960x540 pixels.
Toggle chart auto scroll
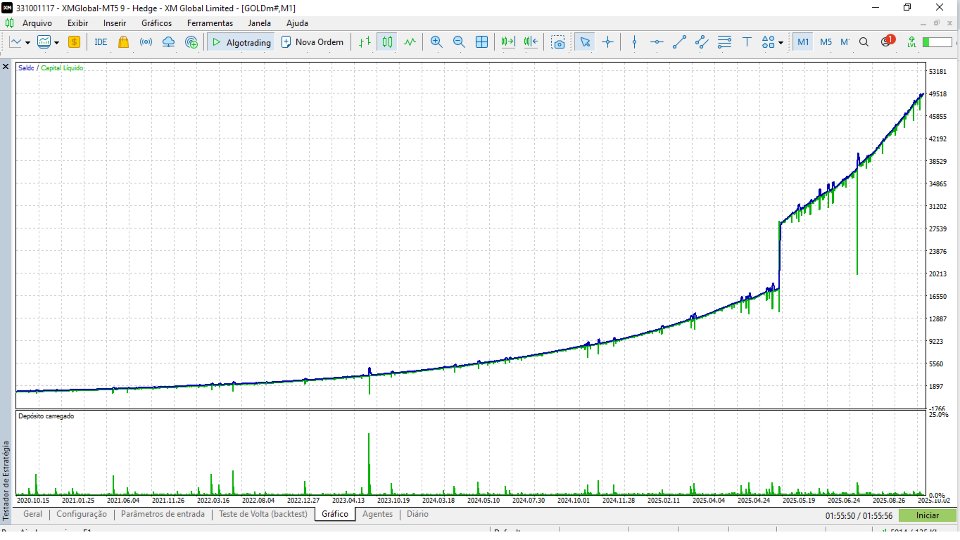click(508, 42)
